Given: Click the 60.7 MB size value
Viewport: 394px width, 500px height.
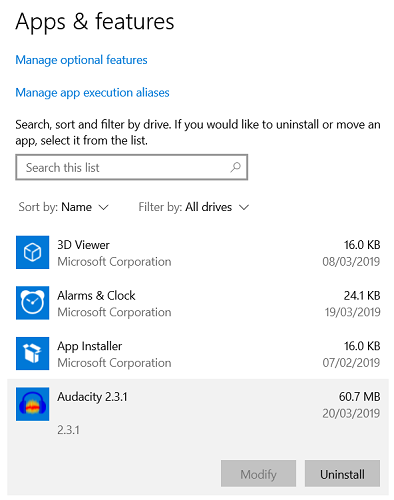Looking at the screenshot, I should pos(360,397).
